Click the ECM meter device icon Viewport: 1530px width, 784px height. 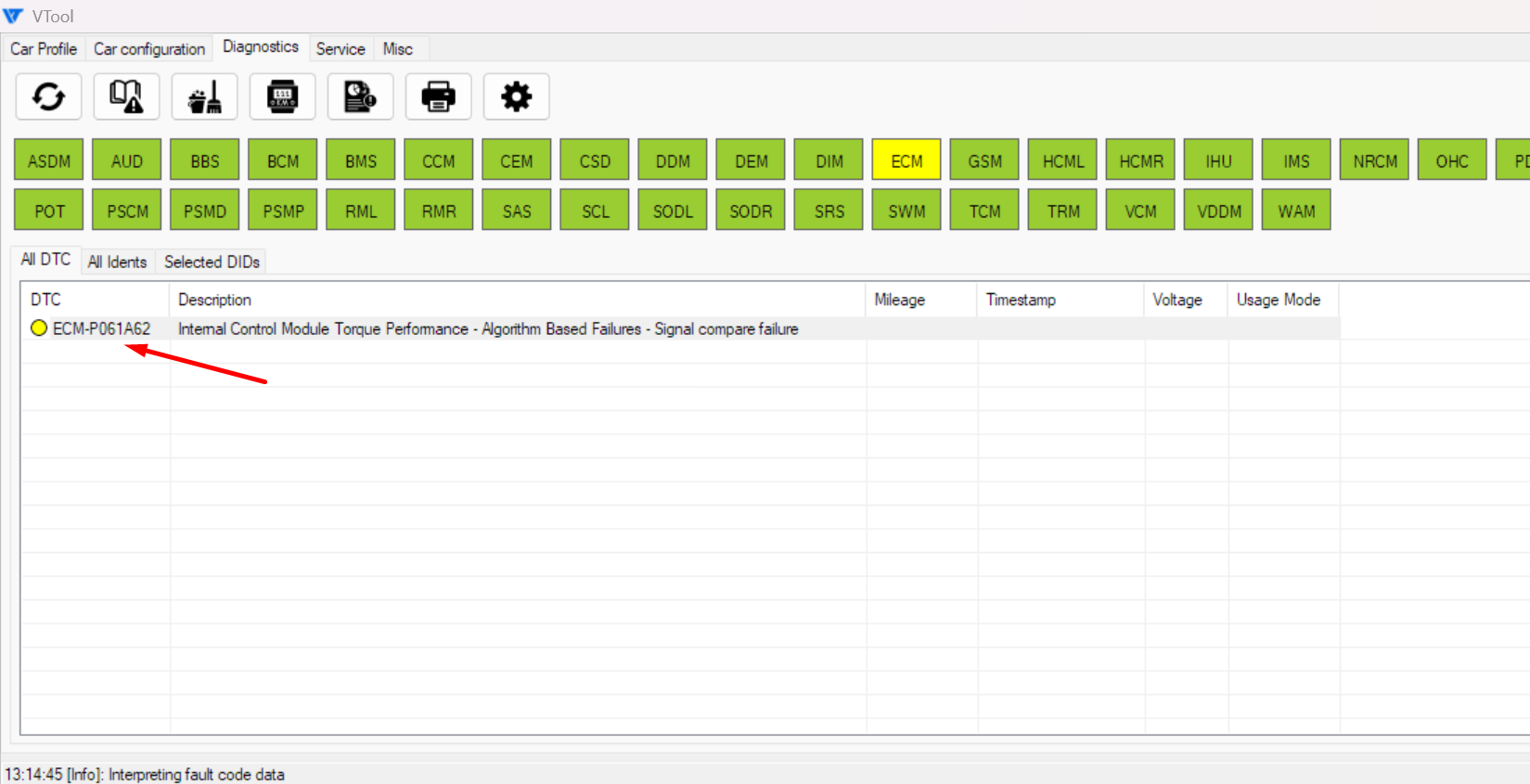pos(282,96)
